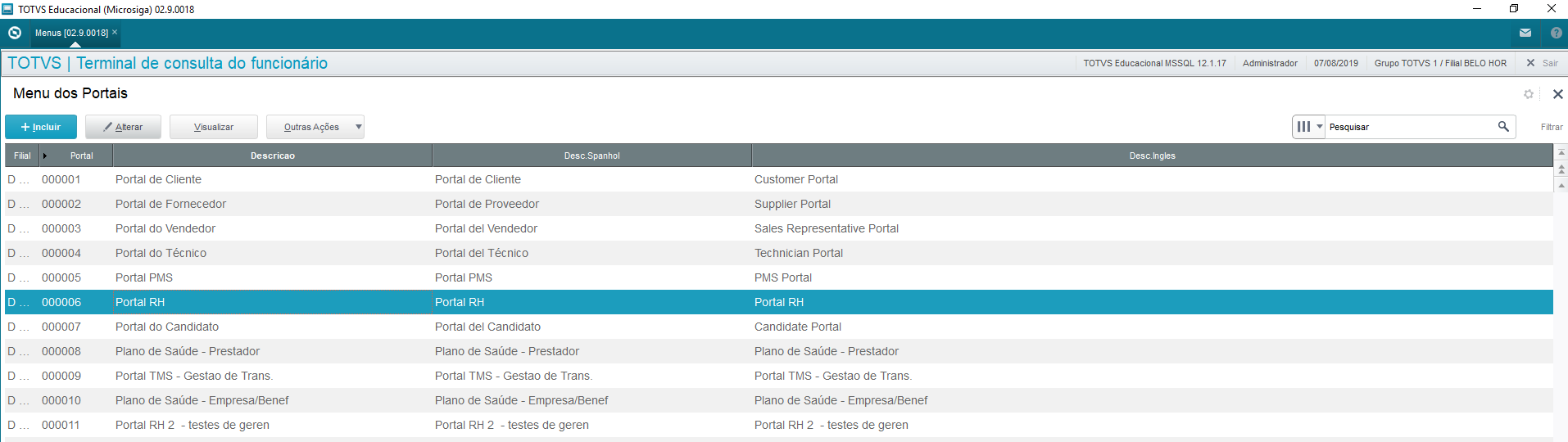Image resolution: width=1568 pixels, height=442 pixels.
Task: Select the Menus [02.9.0018] tab
Action: [71, 33]
